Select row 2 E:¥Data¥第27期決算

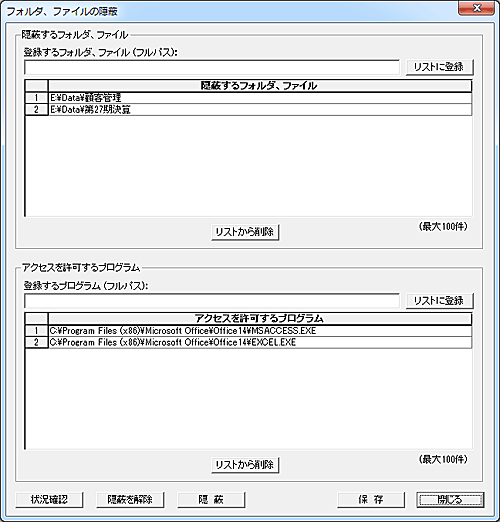tap(260, 110)
